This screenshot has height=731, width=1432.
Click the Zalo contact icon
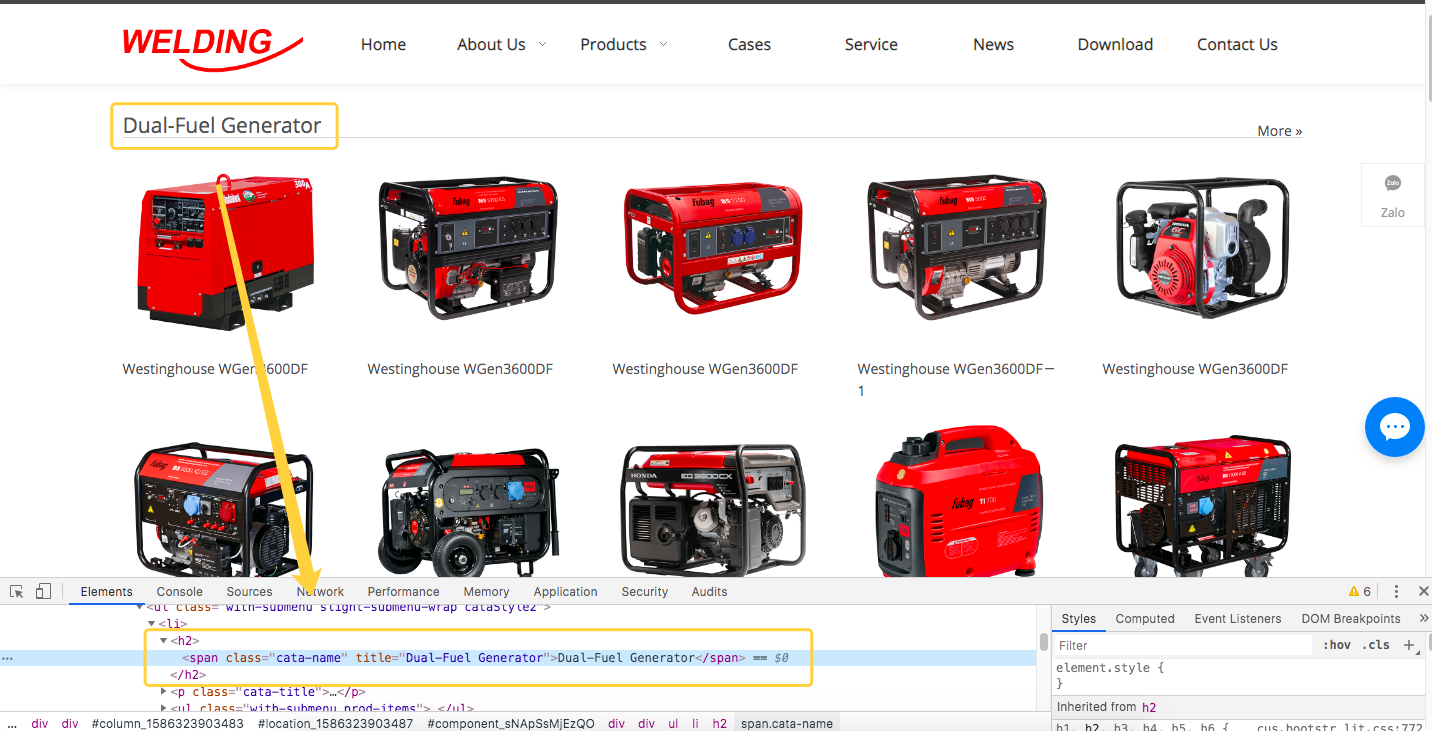click(x=1392, y=194)
